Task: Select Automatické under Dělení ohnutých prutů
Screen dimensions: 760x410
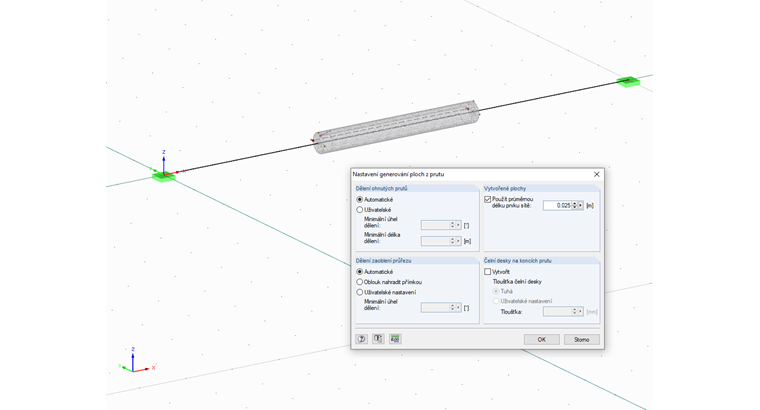Action: [x=360, y=200]
